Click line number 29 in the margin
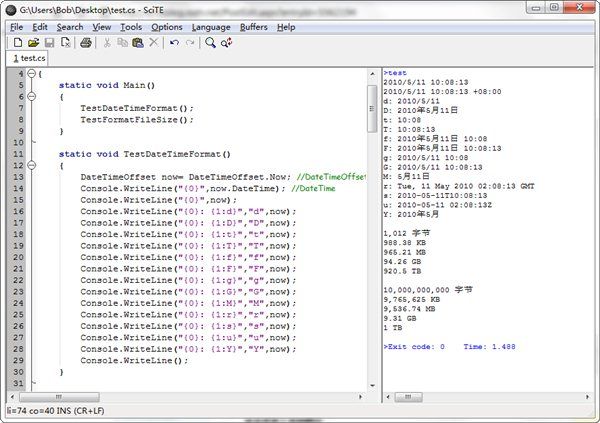The height and width of the screenshot is (423, 600). point(18,361)
